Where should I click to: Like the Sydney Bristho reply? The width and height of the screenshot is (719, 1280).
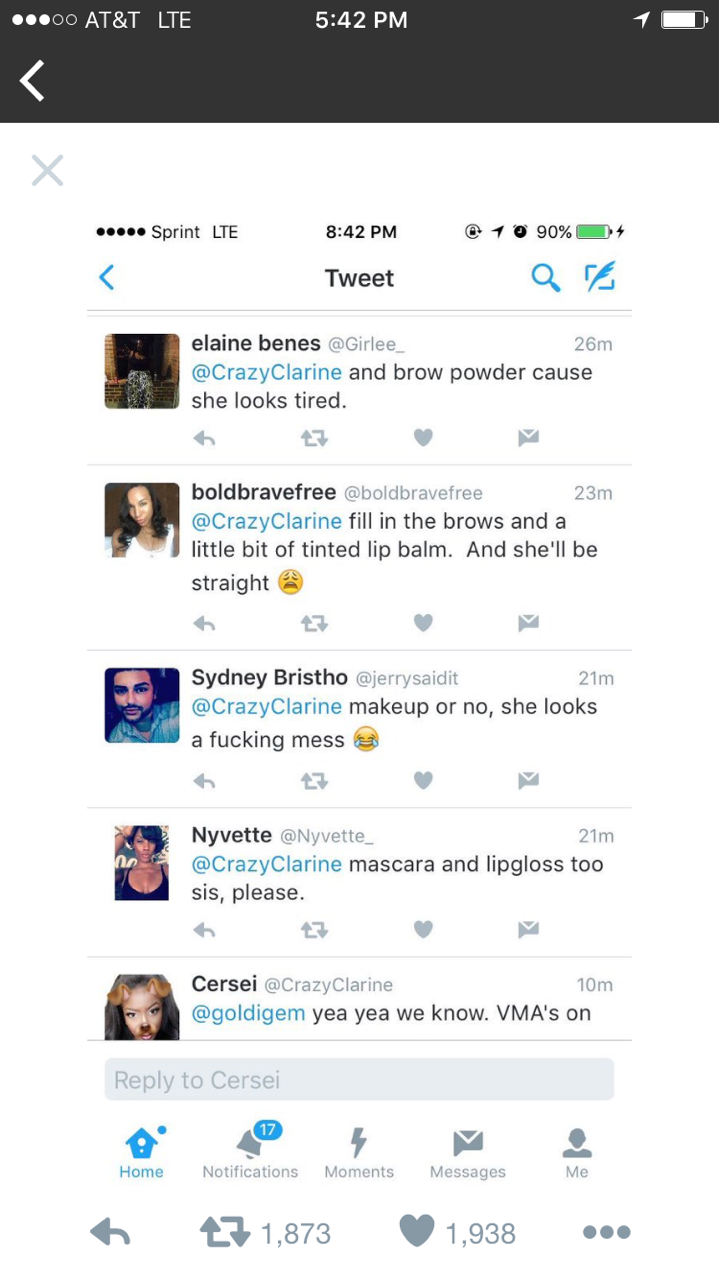(423, 780)
